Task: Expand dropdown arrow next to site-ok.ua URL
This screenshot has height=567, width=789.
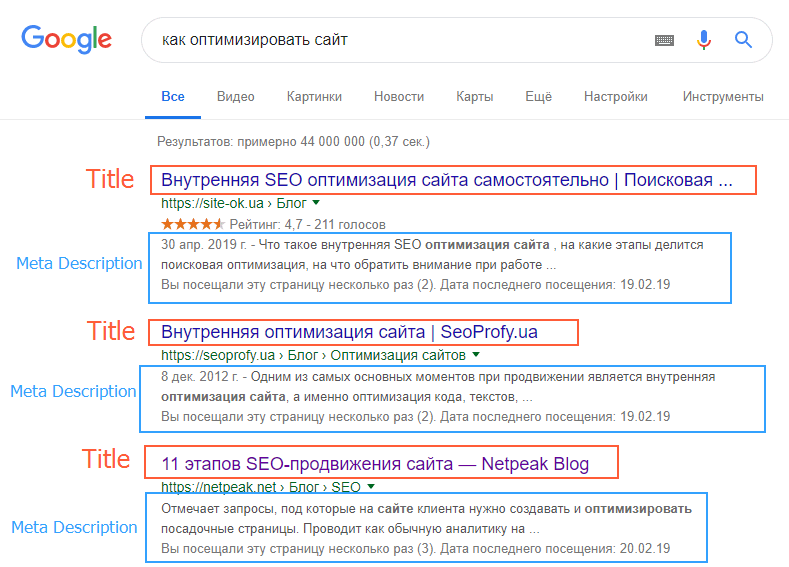Action: tap(316, 203)
